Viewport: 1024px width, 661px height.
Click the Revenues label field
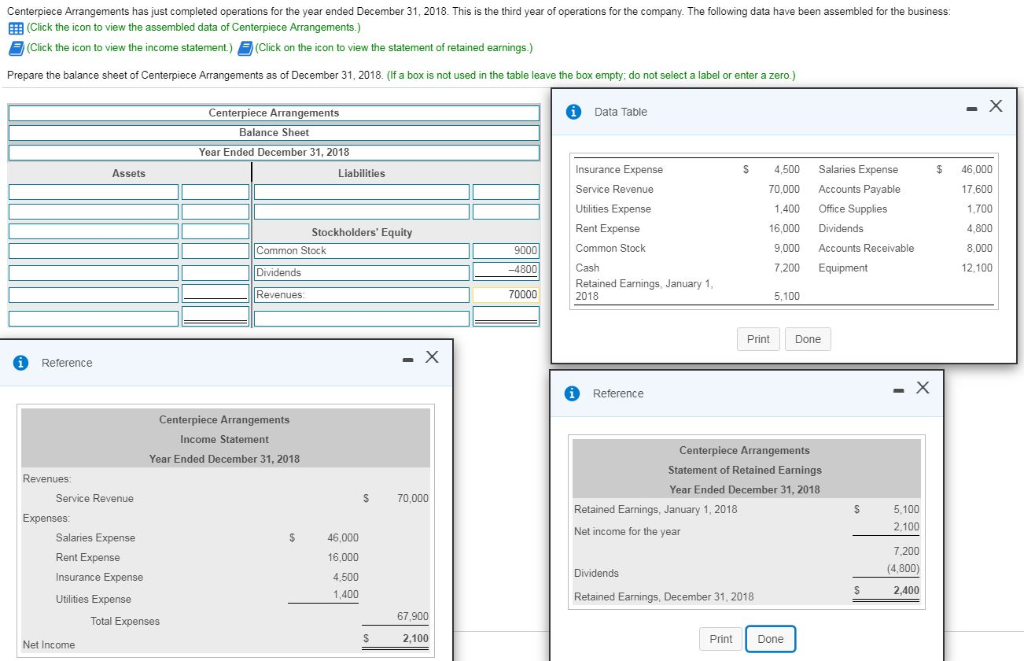point(362,295)
